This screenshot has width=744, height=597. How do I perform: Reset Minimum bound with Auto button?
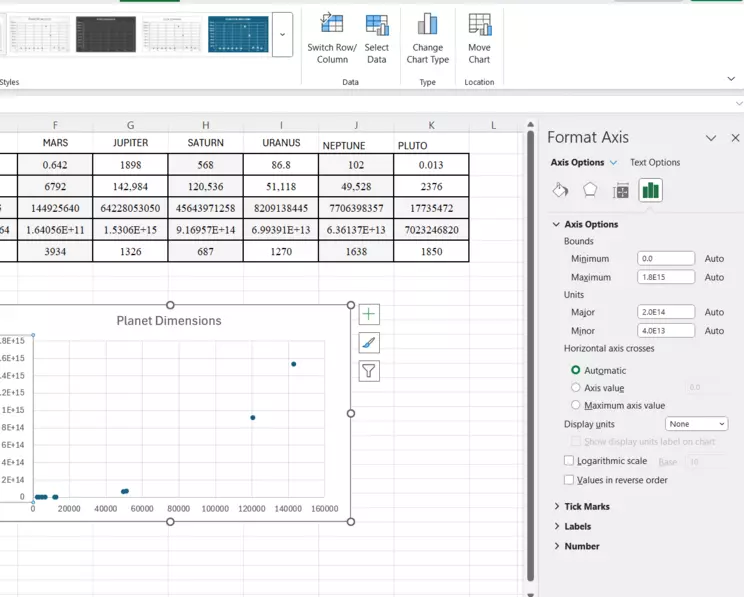[x=714, y=259]
